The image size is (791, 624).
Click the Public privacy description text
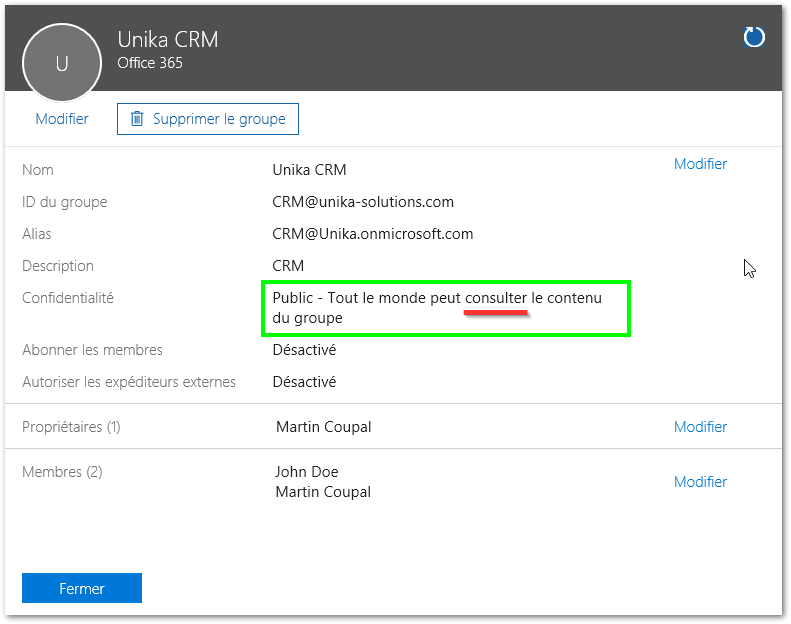pyautogui.click(x=437, y=308)
